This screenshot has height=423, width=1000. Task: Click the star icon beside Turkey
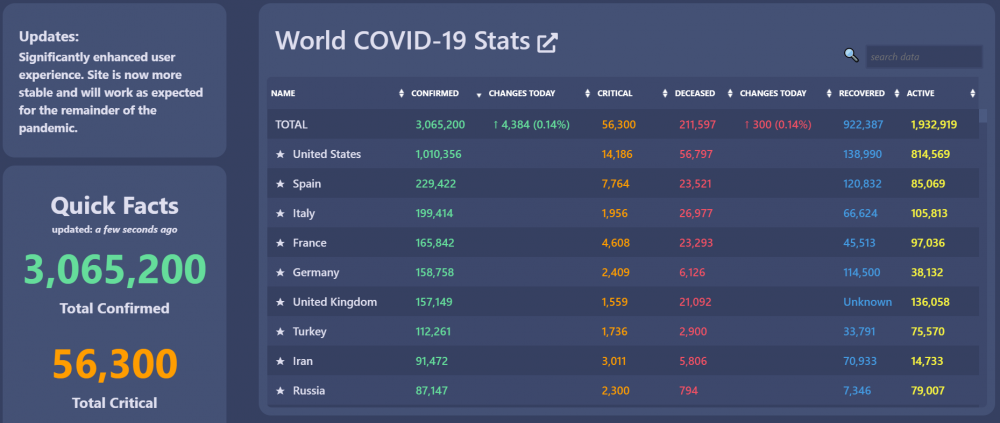click(279, 332)
